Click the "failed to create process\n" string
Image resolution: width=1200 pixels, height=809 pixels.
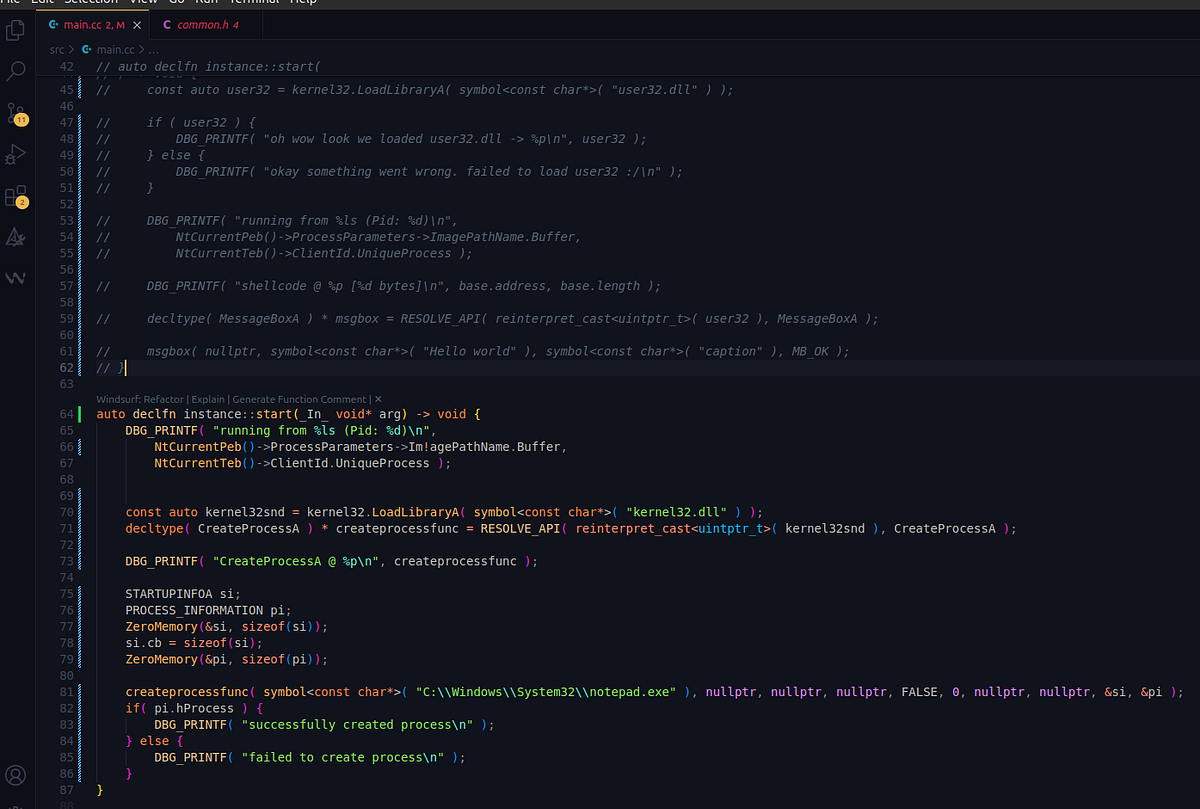(343, 757)
